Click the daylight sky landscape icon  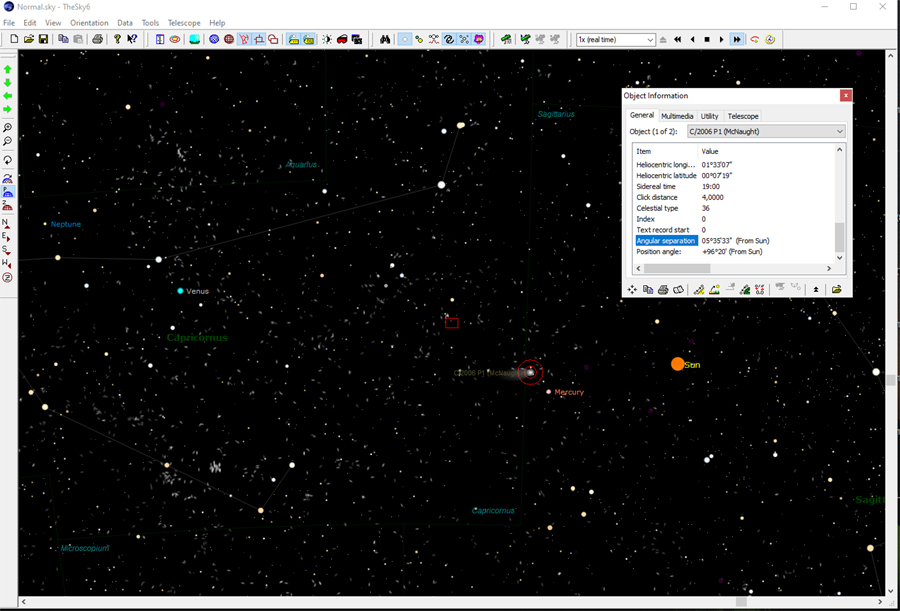pyautogui.click(x=195, y=40)
